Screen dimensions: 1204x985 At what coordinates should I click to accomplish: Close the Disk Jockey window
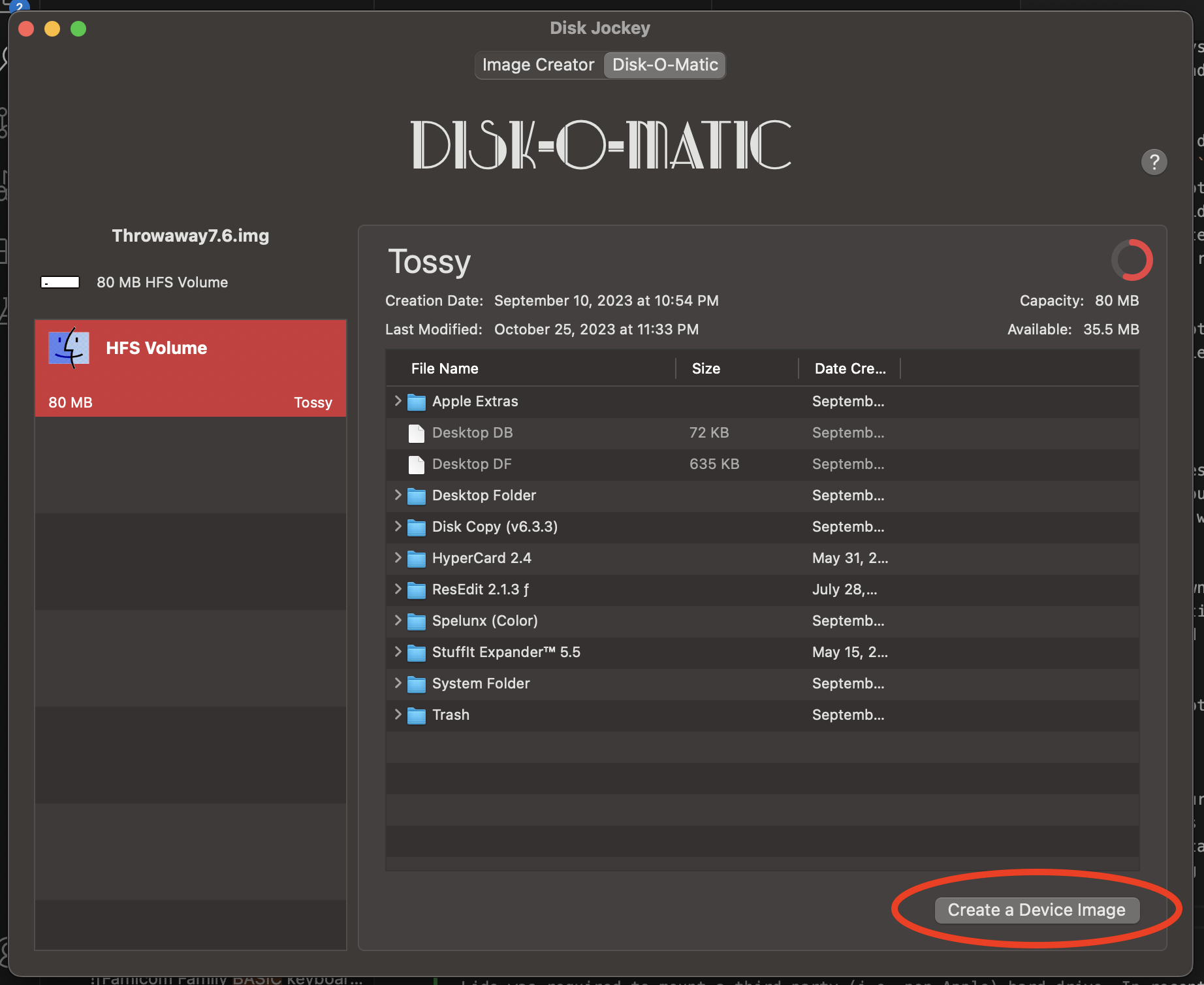click(x=26, y=29)
